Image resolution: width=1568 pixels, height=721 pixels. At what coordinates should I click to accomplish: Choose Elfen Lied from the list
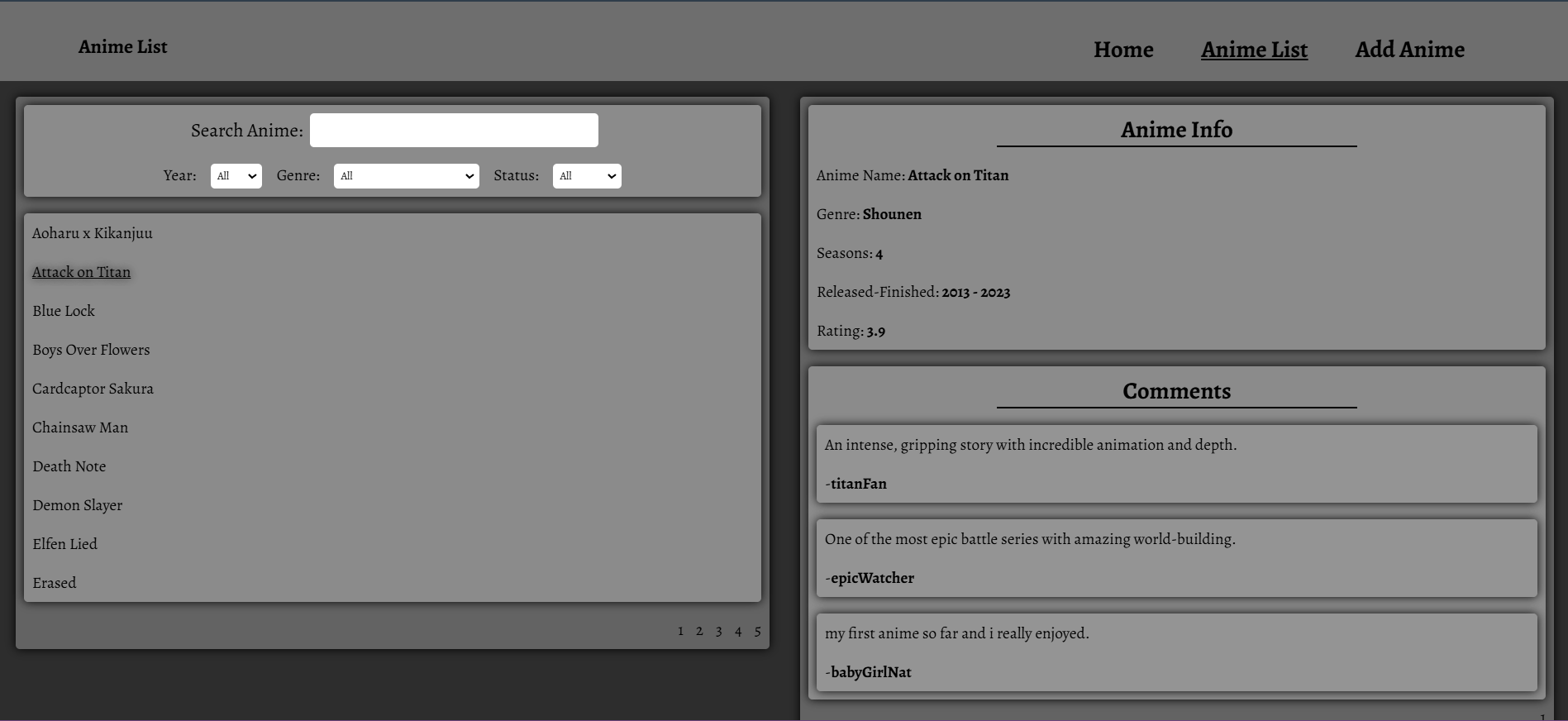click(64, 544)
